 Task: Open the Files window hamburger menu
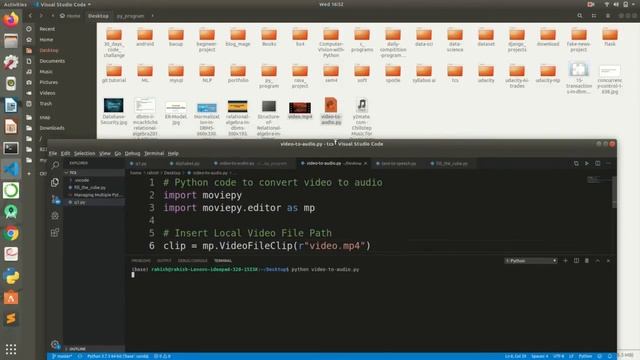point(608,16)
